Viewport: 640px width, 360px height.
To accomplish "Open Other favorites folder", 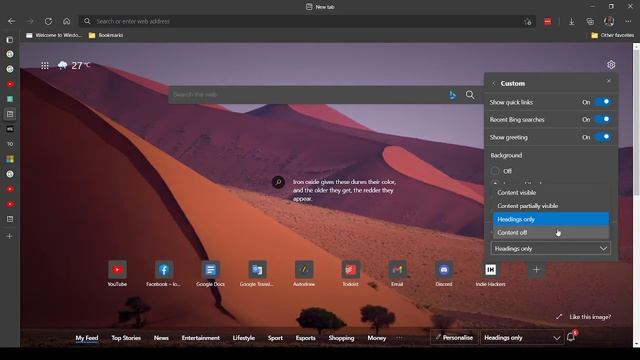I will click(613, 35).
